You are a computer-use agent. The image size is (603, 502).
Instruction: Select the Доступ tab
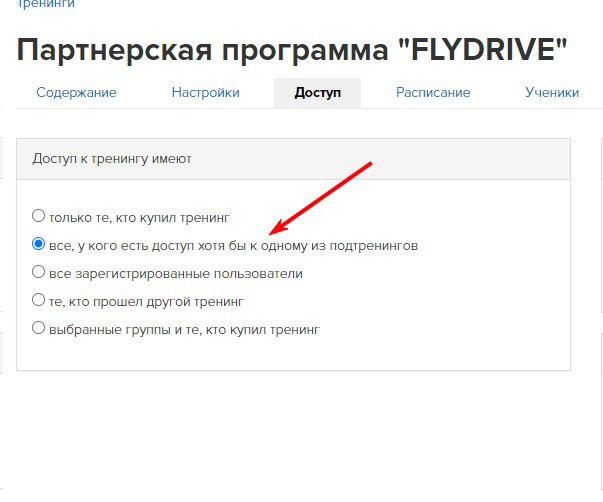317,93
